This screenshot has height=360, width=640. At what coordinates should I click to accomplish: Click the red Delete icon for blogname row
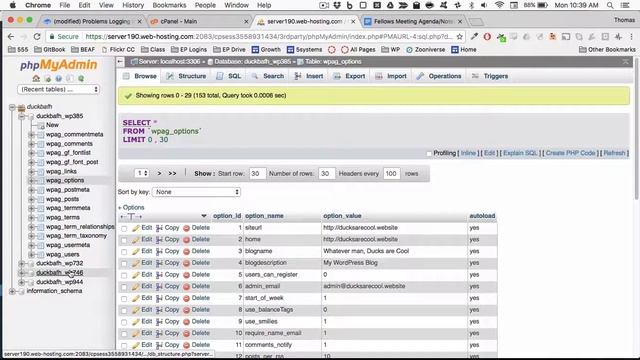[x=187, y=251]
